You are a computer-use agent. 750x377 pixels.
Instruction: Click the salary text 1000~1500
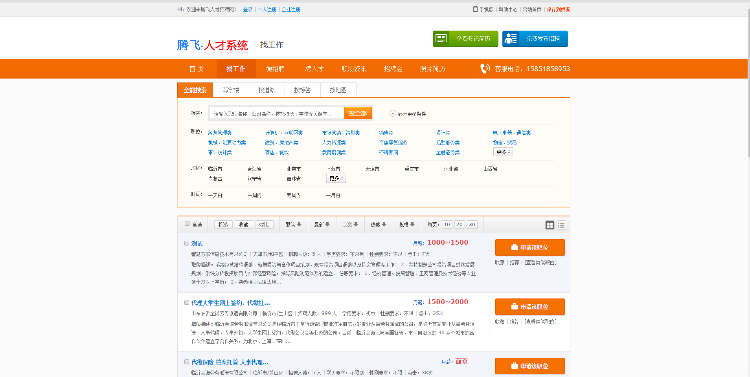coord(448,243)
